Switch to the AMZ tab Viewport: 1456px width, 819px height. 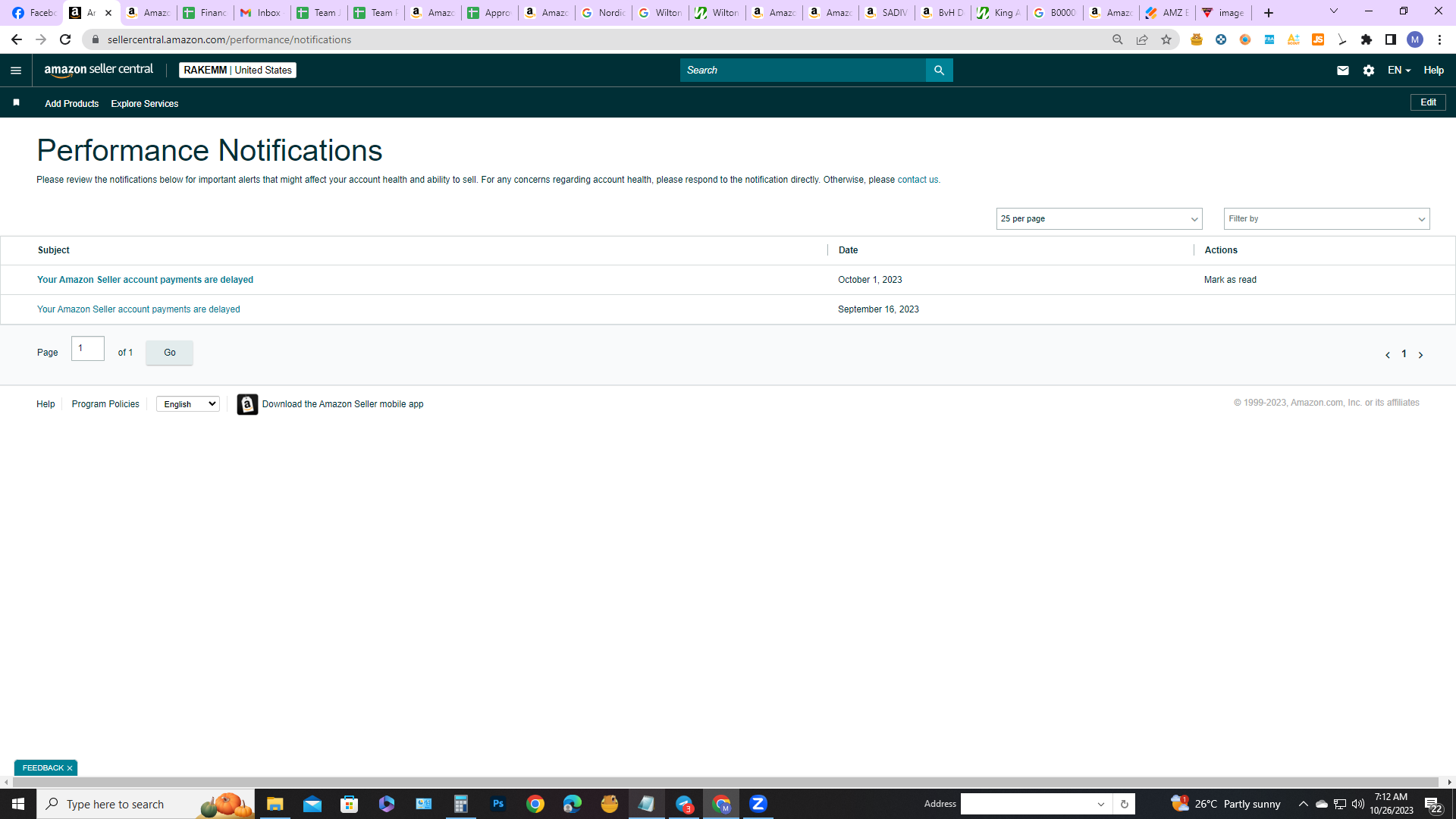point(1168,13)
